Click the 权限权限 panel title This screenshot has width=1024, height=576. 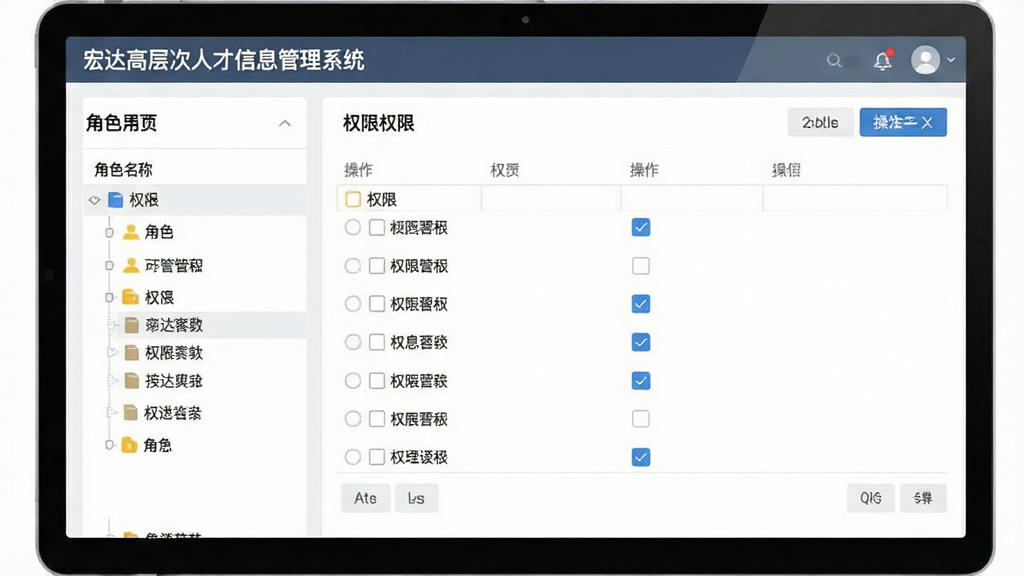379,123
